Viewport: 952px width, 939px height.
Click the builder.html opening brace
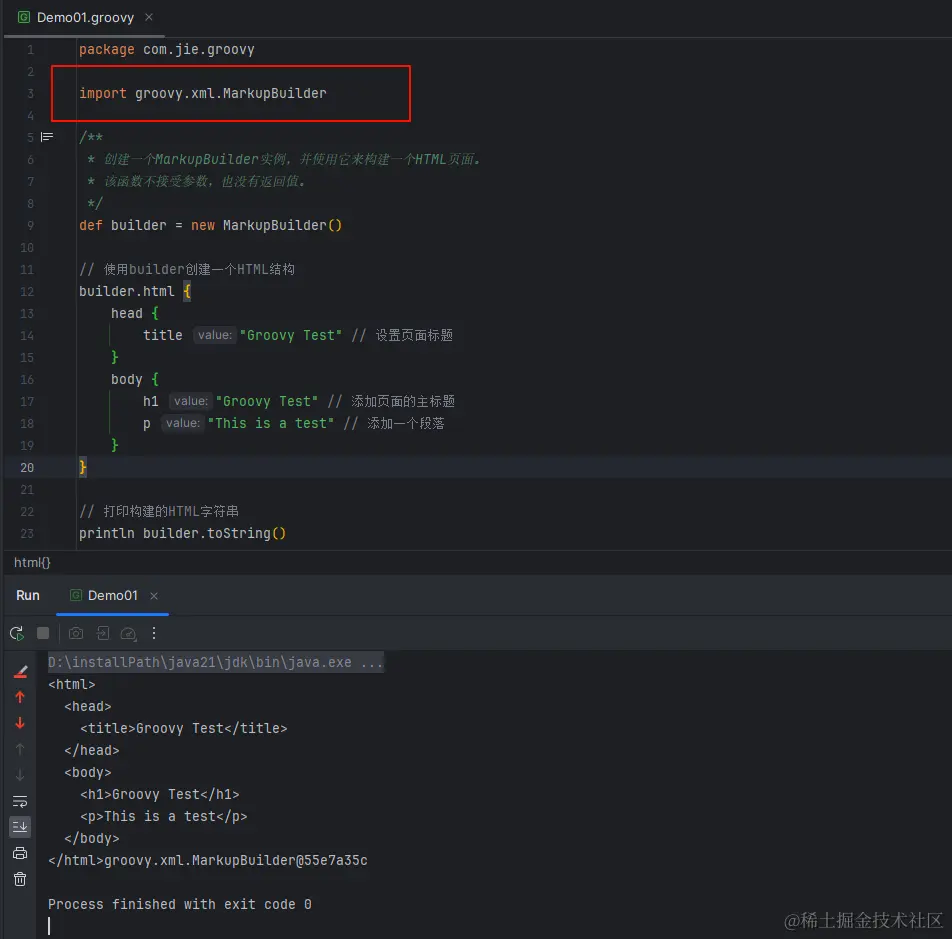187,291
